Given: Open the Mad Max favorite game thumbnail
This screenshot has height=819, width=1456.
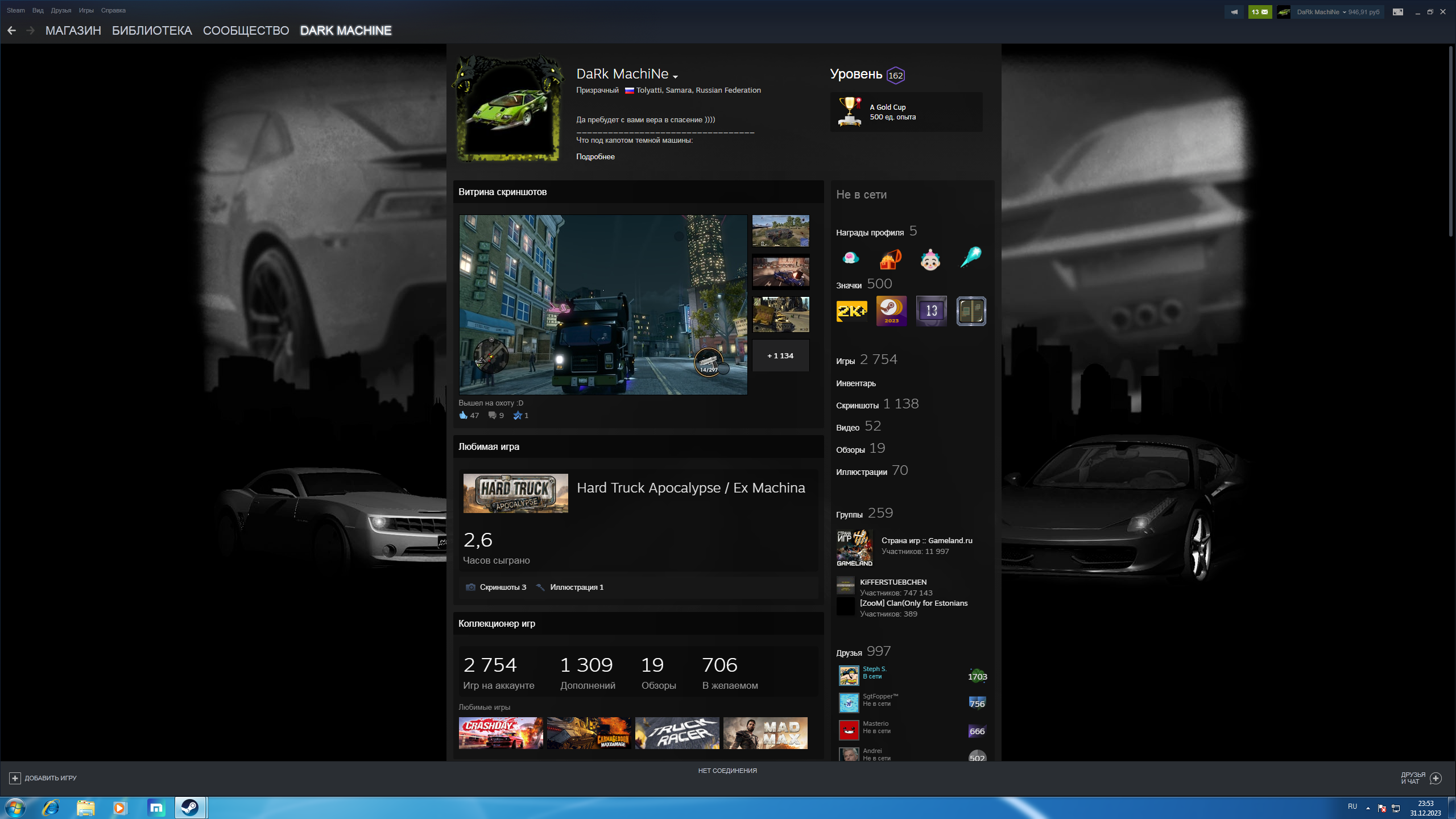Looking at the screenshot, I should [x=765, y=733].
